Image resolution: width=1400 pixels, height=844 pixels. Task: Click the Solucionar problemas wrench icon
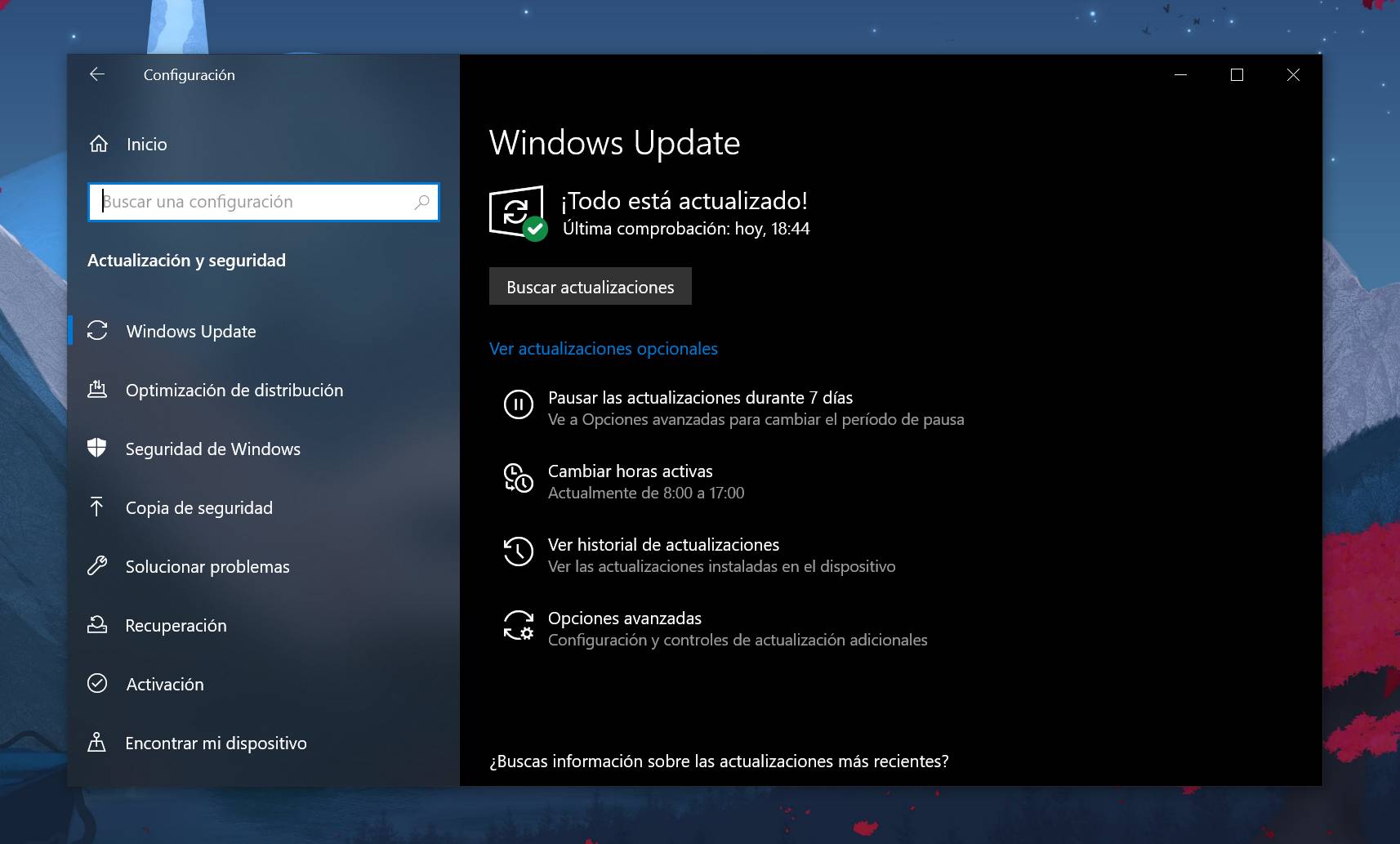click(97, 565)
